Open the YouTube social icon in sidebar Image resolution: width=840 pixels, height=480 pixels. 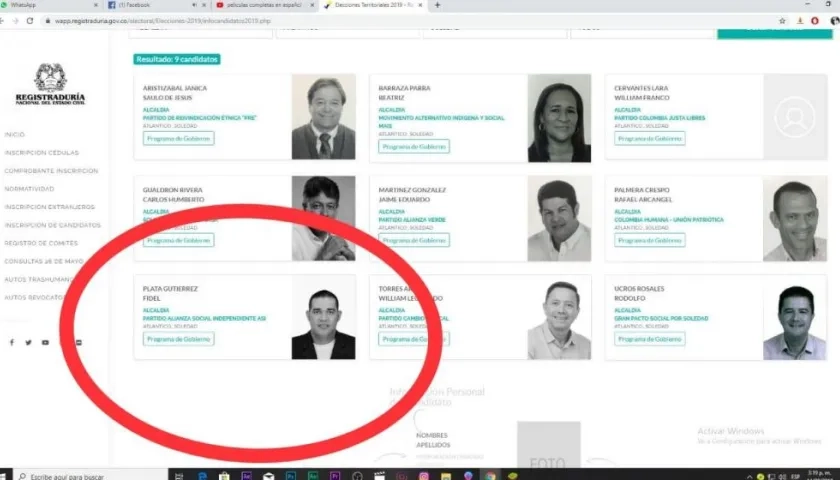click(46, 342)
